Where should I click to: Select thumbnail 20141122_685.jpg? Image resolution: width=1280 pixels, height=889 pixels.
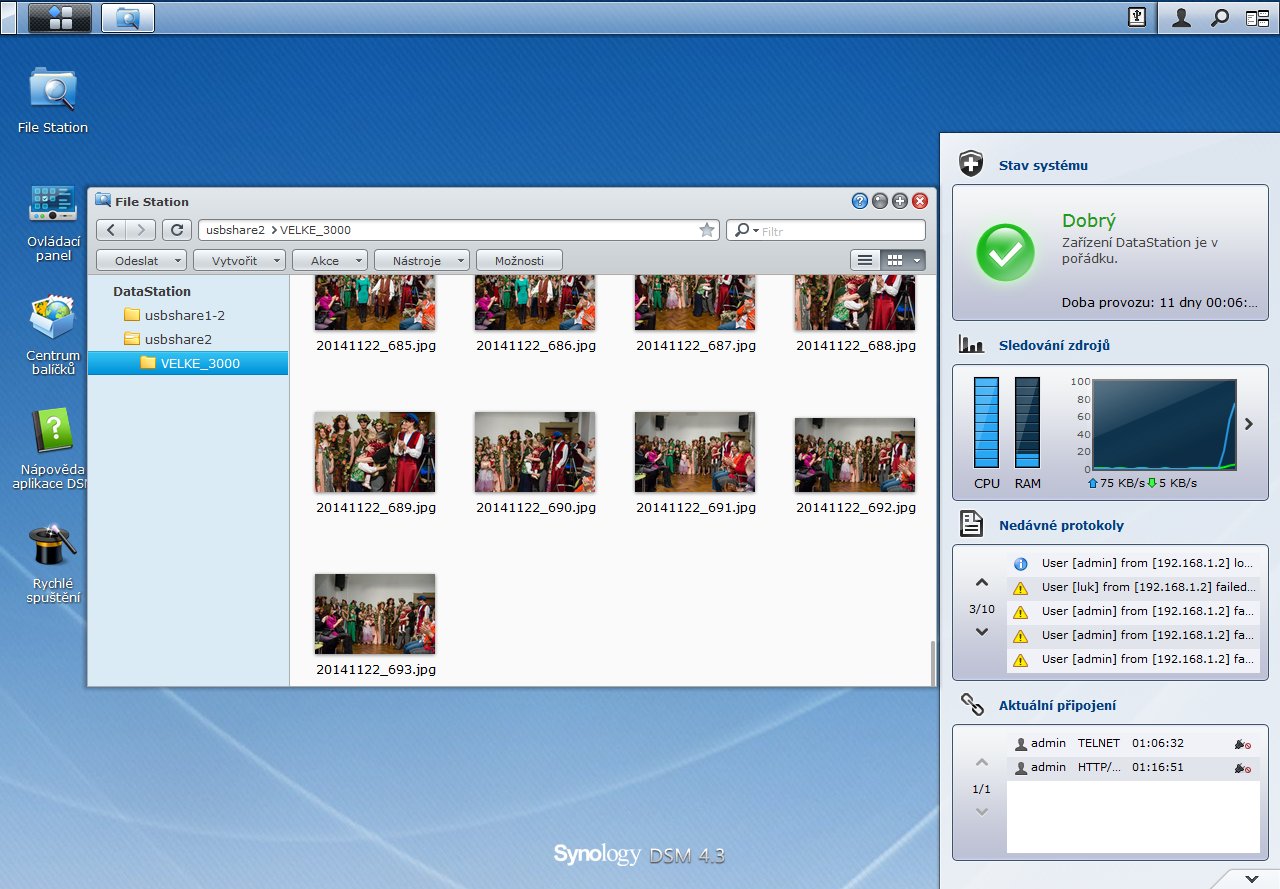coord(375,302)
